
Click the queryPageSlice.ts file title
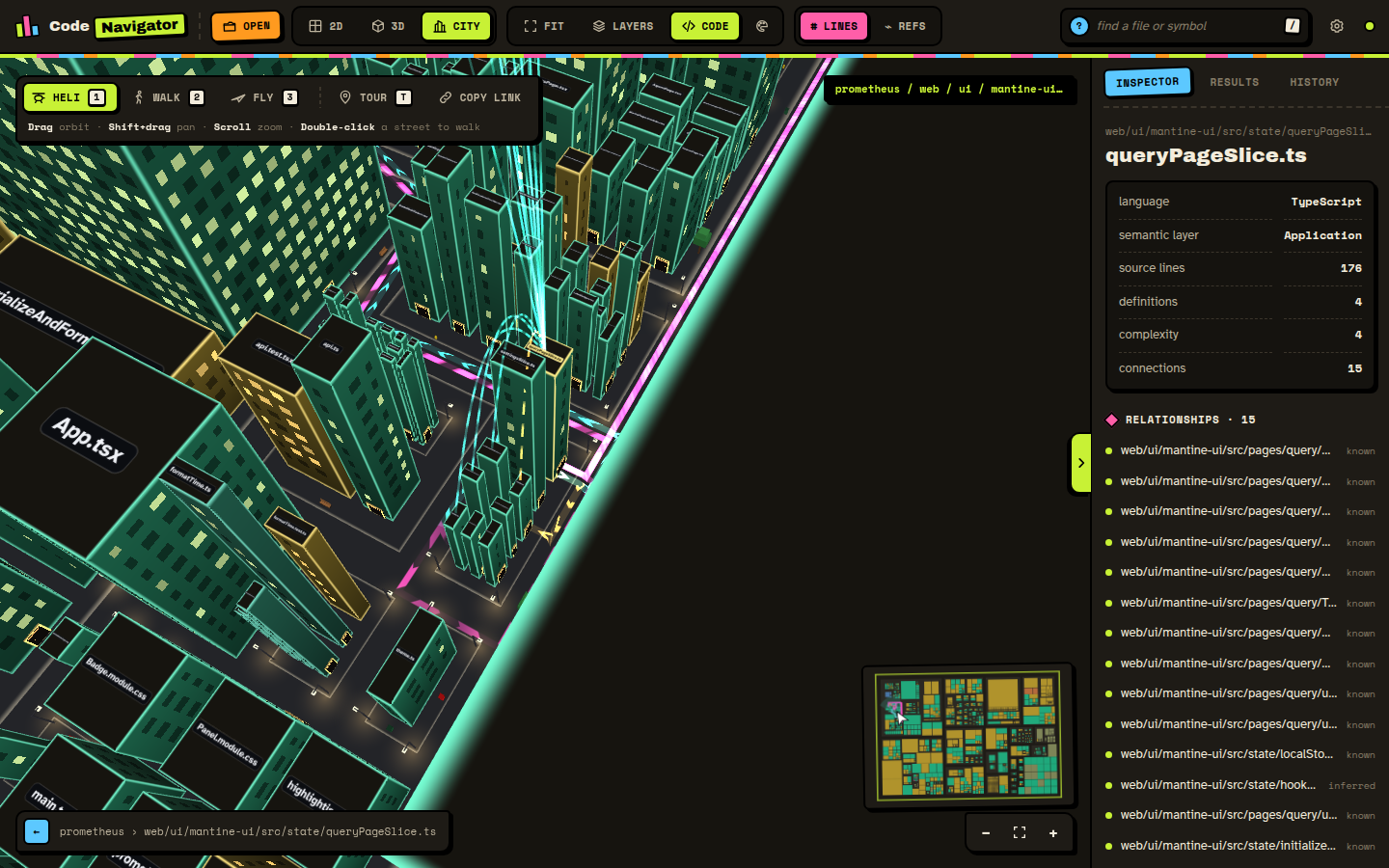(1206, 155)
